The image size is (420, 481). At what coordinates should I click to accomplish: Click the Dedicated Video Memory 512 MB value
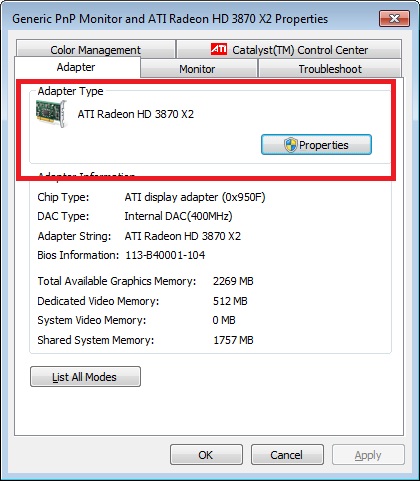(x=230, y=301)
